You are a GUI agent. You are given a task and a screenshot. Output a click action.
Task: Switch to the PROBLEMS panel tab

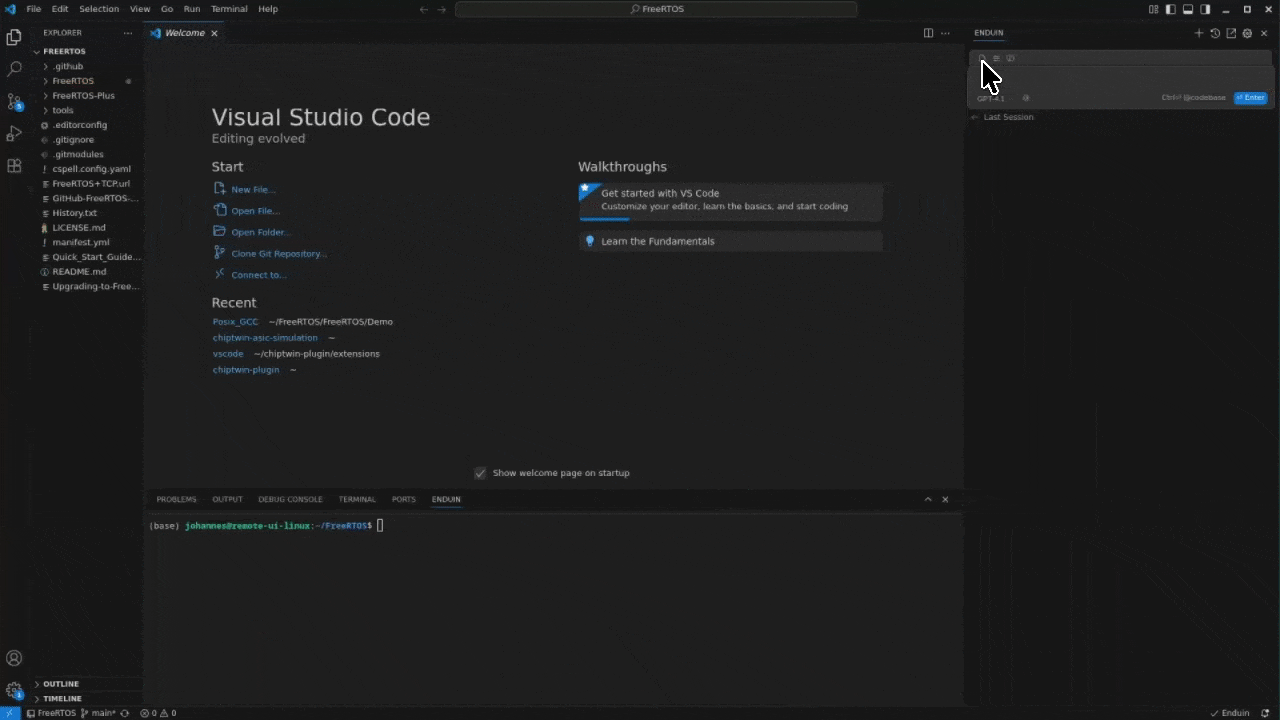[x=176, y=499]
